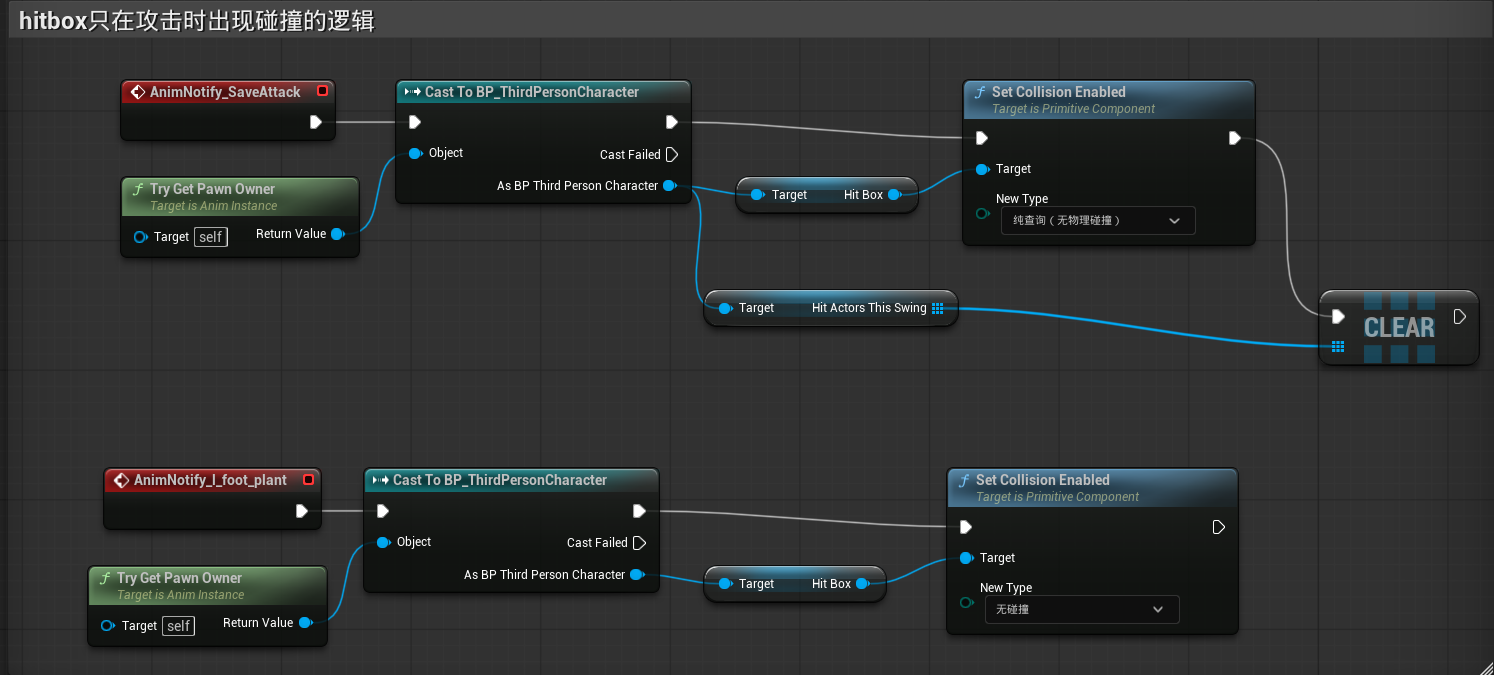The image size is (1494, 675).
Task: Click the Cast Failed execution pin on top cast node
Action: (x=671, y=154)
